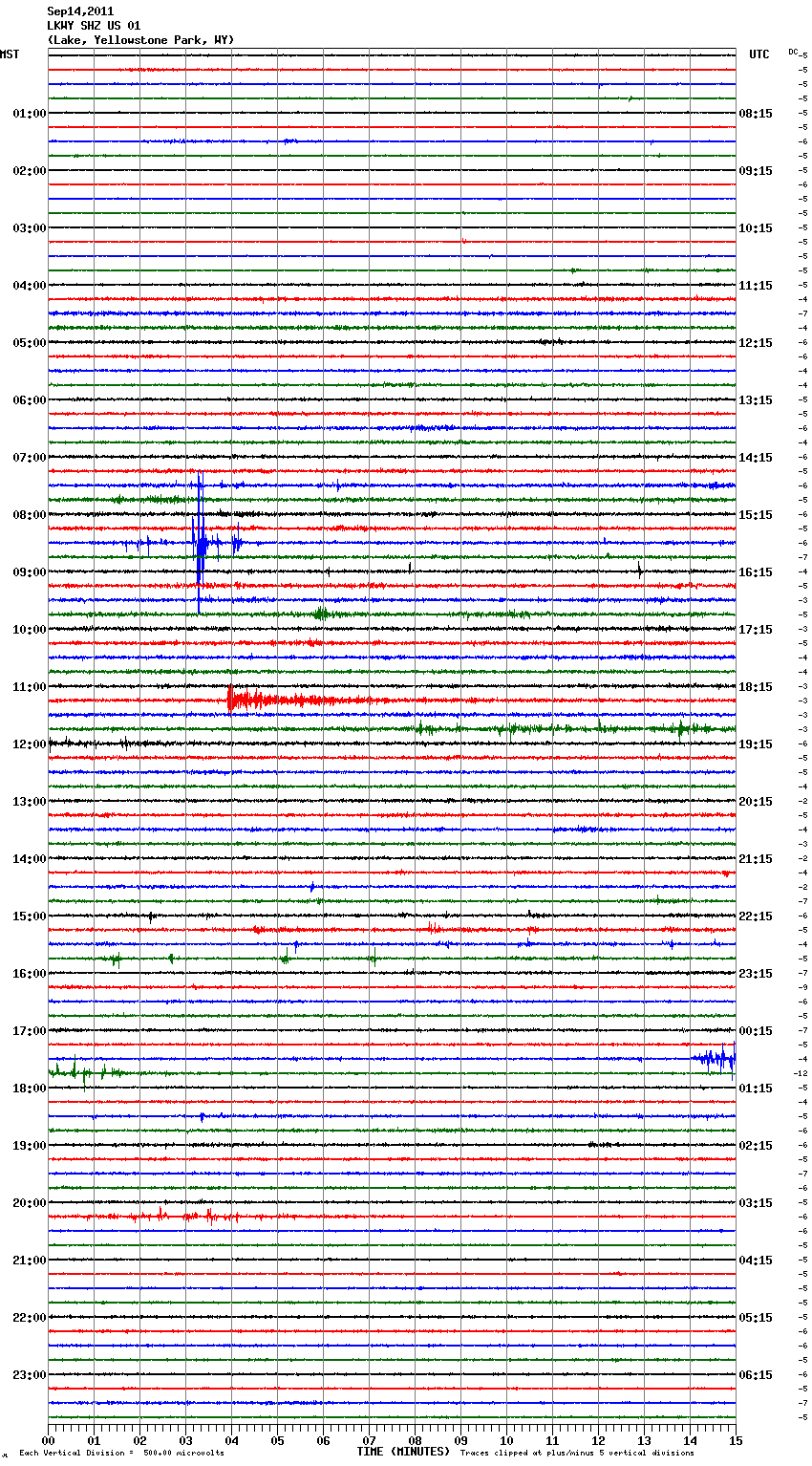The height and width of the screenshot is (1466, 812).
Task: Select the LKWY SHZ US 01 station label
Action: (94, 26)
